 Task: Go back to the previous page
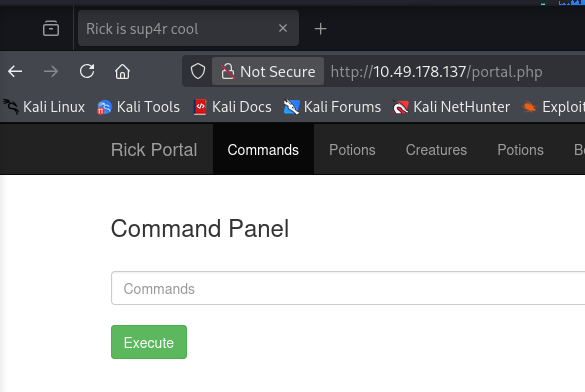15,71
